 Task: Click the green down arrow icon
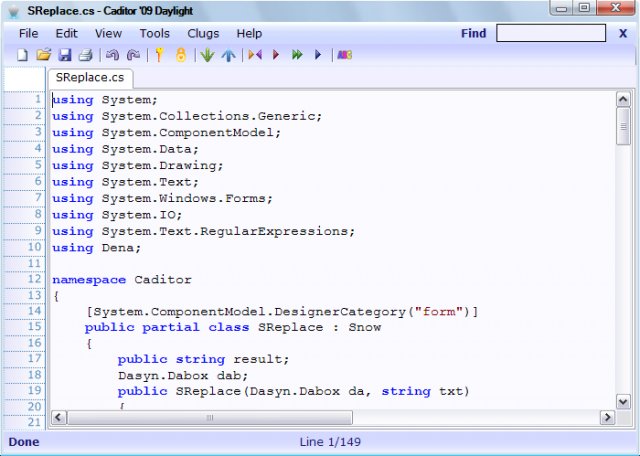click(x=207, y=55)
